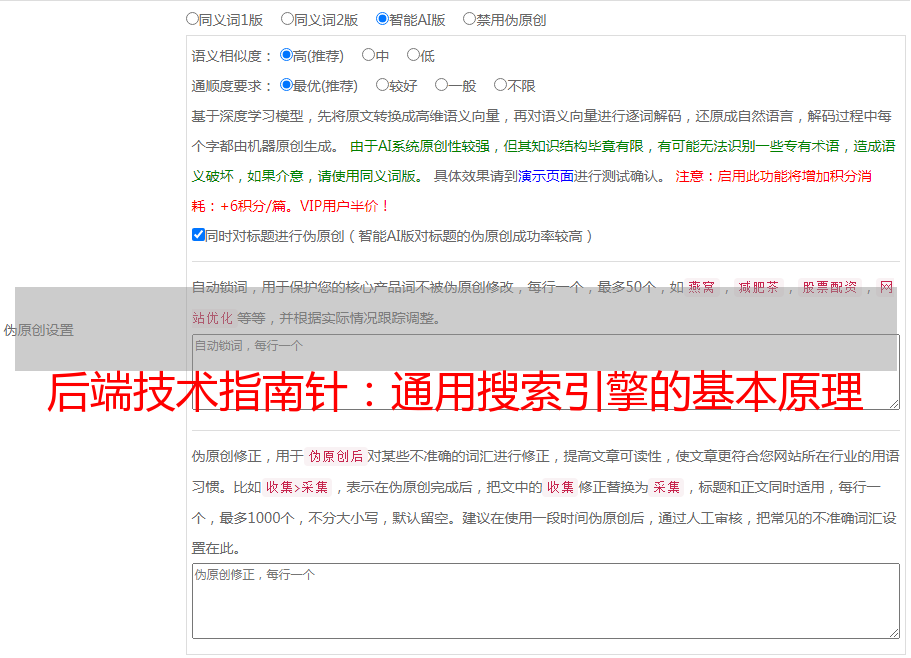
Task: Select the 同义词1版 radio option
Action: [x=192, y=19]
